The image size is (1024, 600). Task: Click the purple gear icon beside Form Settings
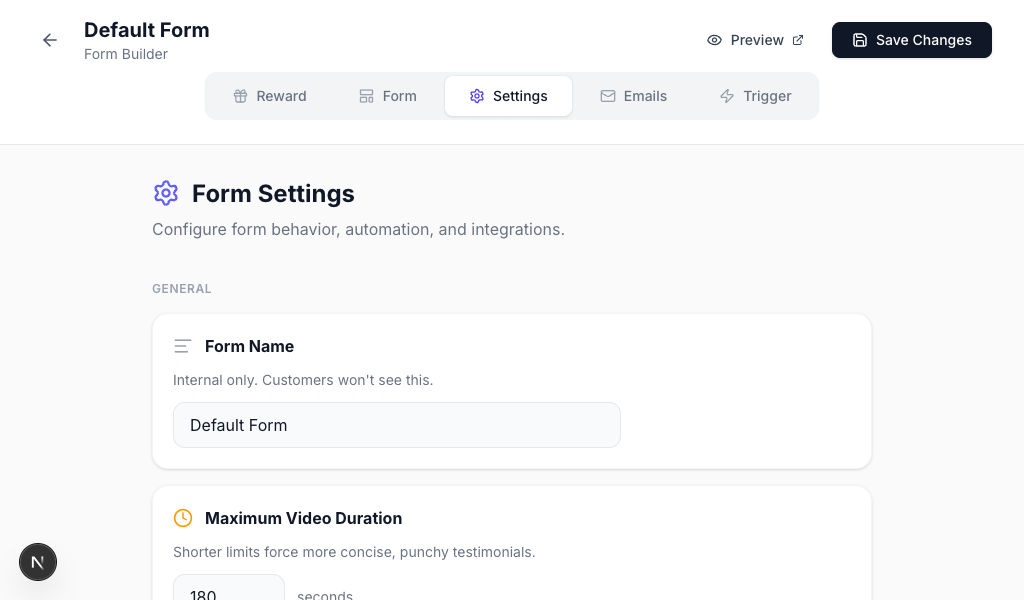[166, 193]
